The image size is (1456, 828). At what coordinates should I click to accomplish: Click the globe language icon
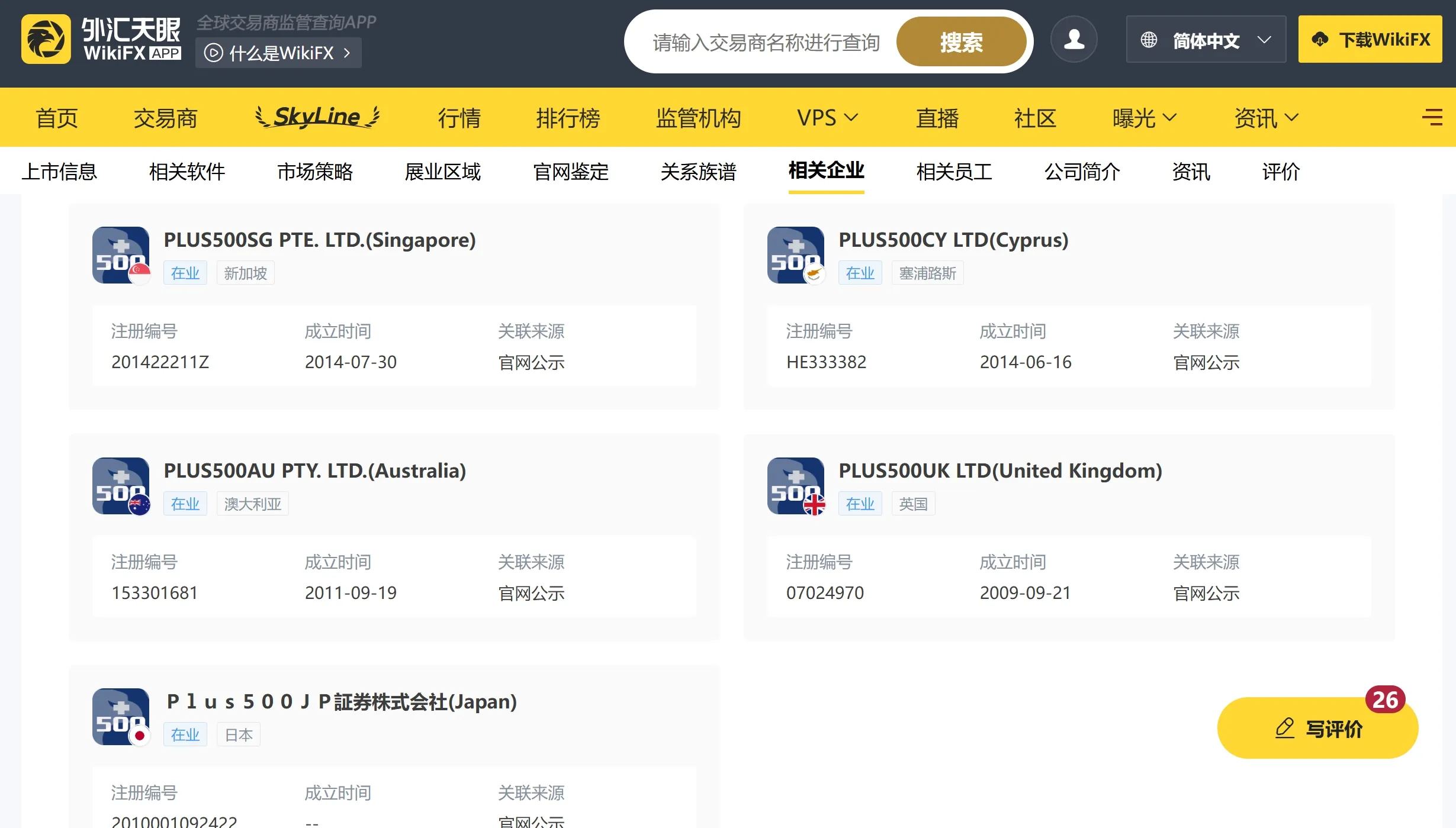coord(1149,40)
